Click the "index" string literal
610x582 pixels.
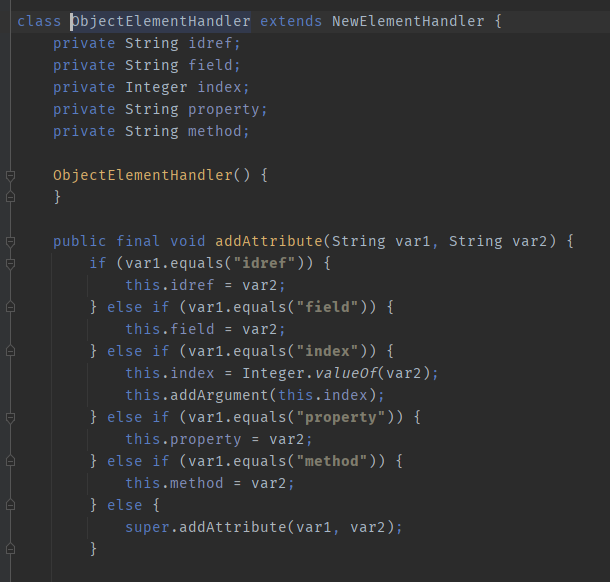[327, 351]
